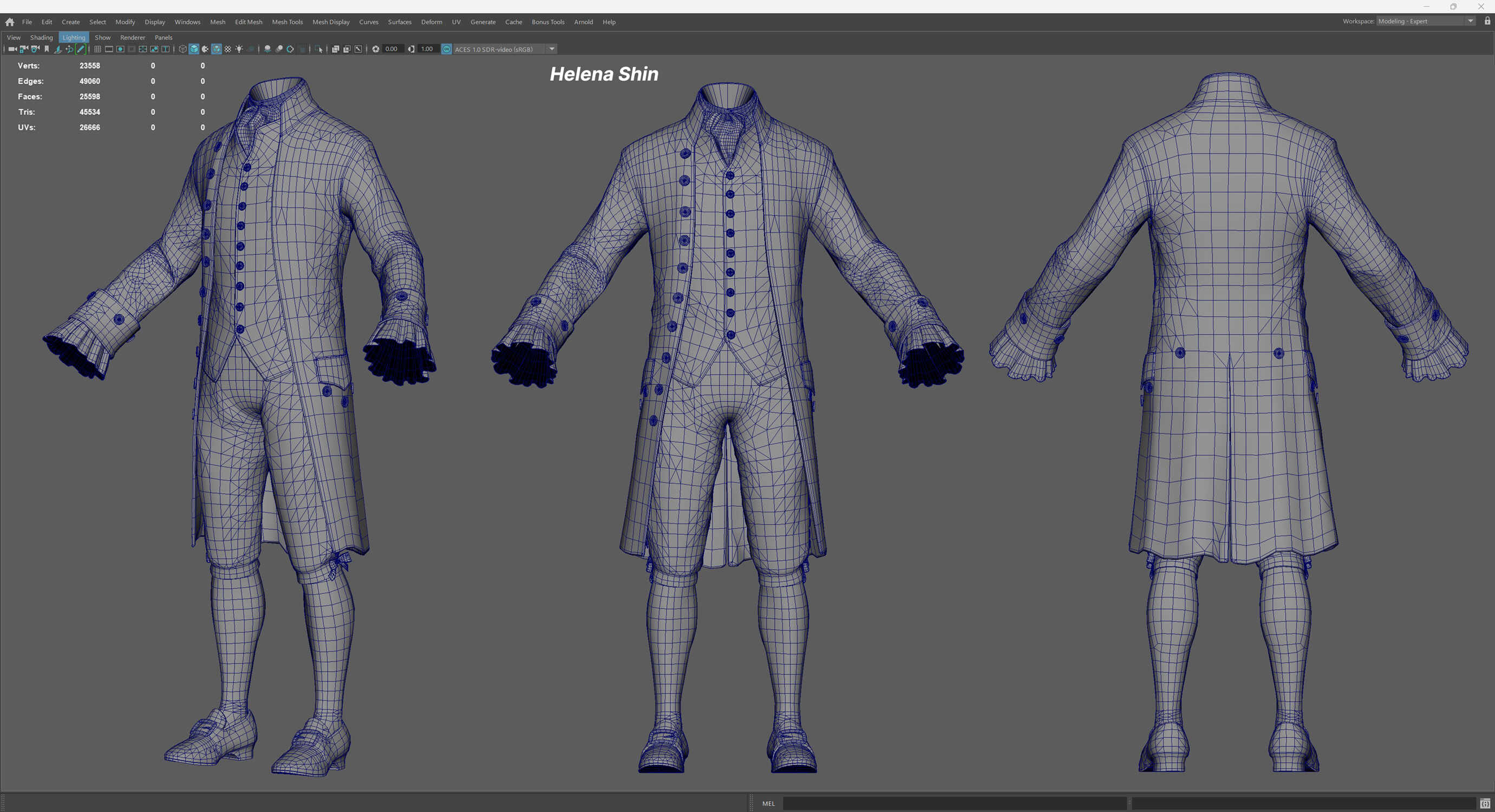Click the Select Camera icon

(x=12, y=49)
